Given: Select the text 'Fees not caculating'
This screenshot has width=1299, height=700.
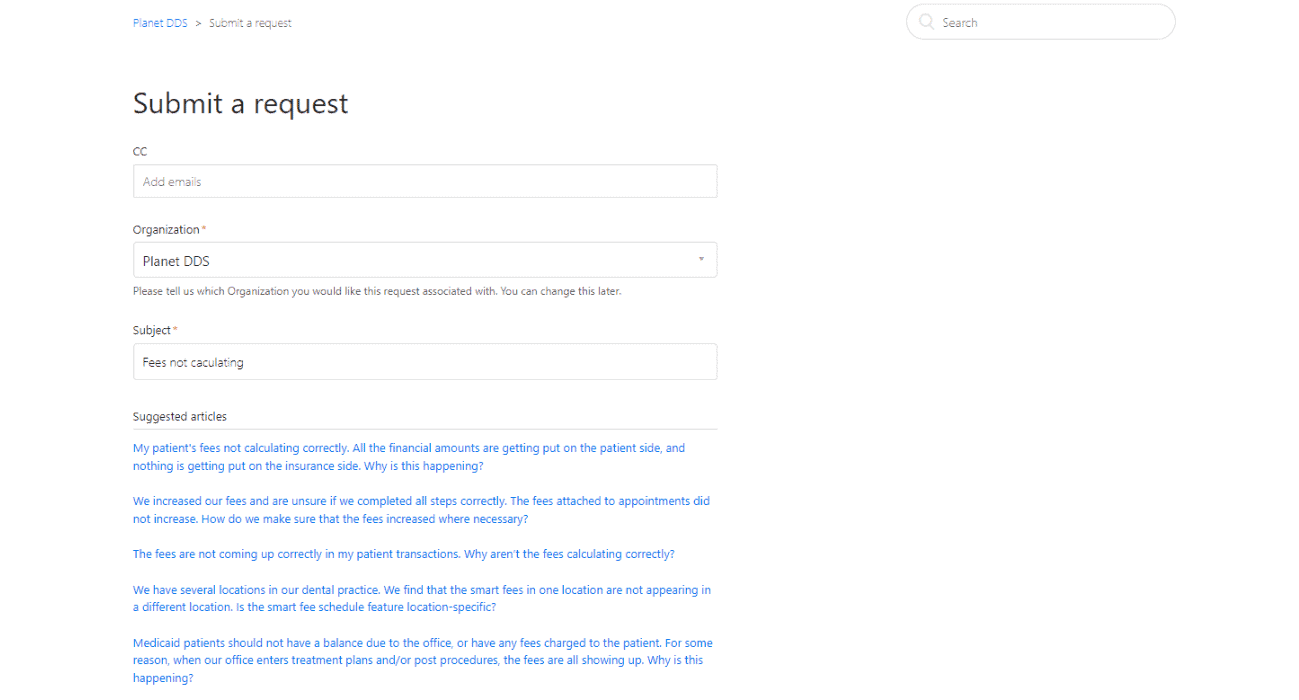Looking at the screenshot, I should pyautogui.click(x=192, y=362).
